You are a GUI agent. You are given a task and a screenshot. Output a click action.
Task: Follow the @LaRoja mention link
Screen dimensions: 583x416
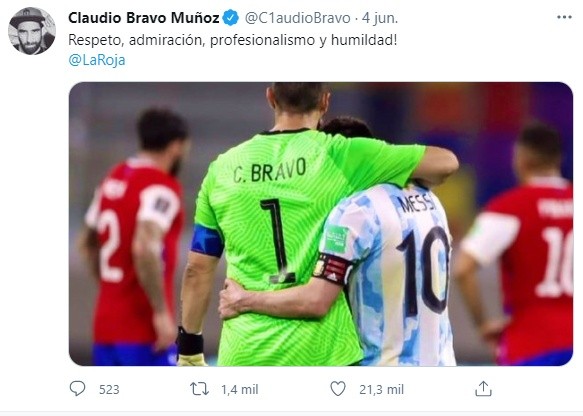97,60
